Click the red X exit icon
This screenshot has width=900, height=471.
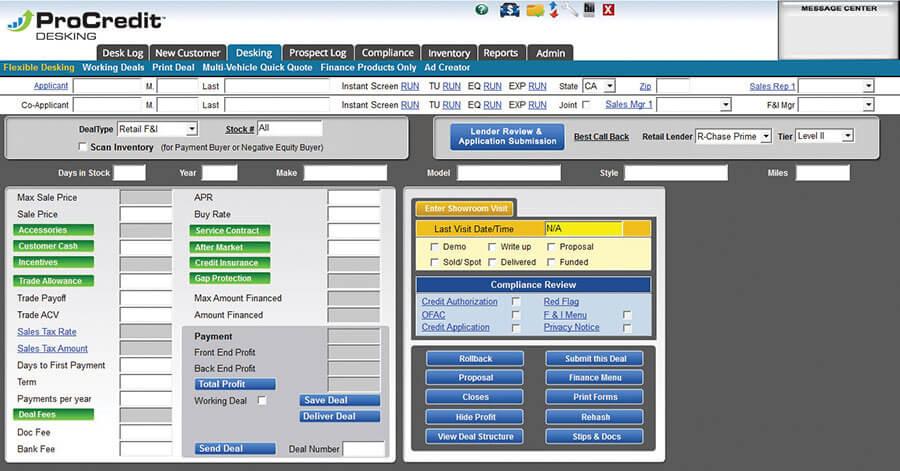click(x=608, y=9)
